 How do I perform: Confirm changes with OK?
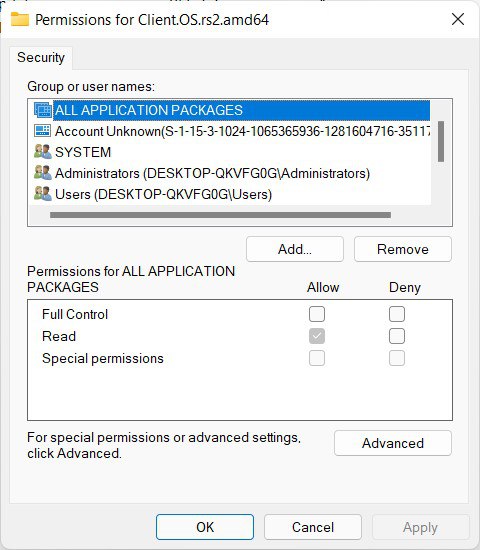(x=205, y=527)
